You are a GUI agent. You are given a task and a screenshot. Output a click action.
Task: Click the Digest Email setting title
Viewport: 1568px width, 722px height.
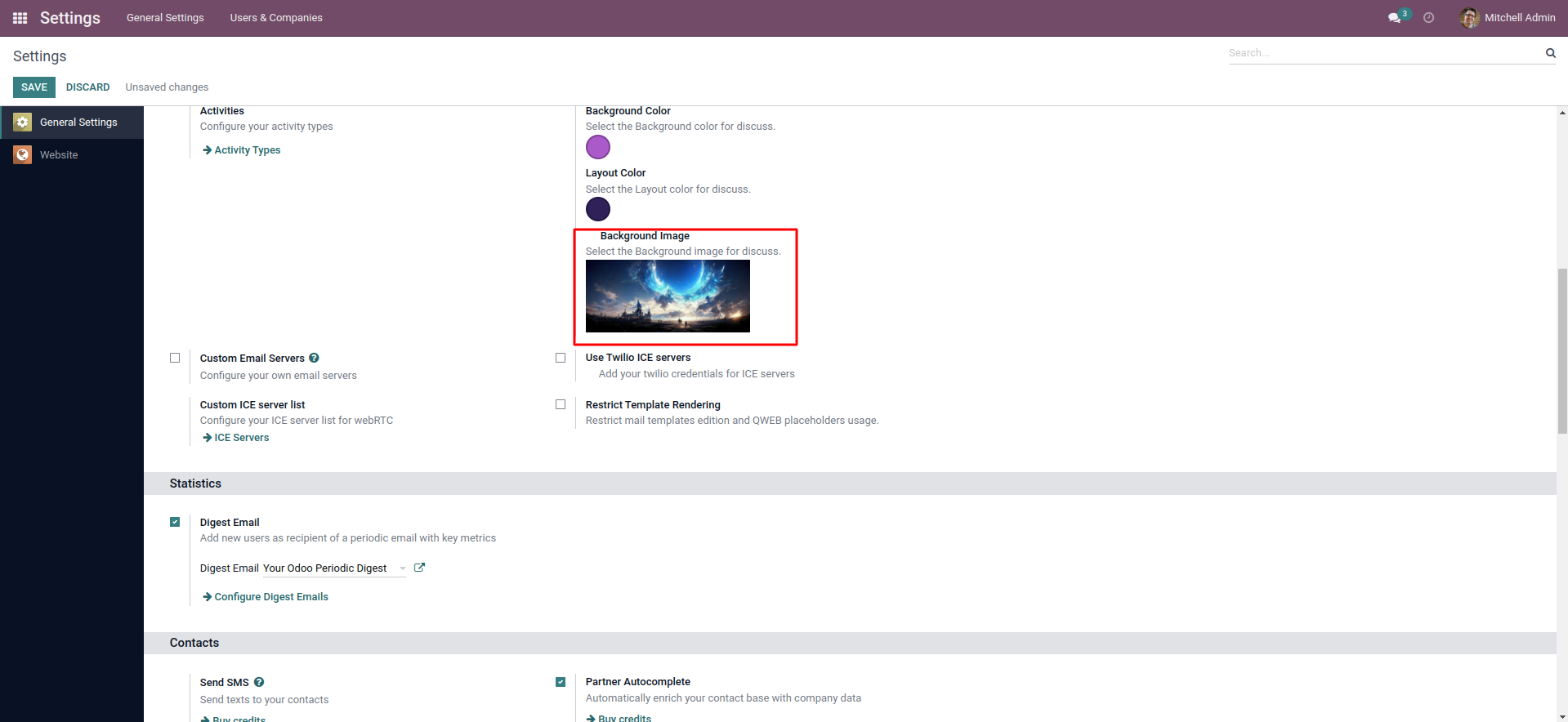(230, 523)
